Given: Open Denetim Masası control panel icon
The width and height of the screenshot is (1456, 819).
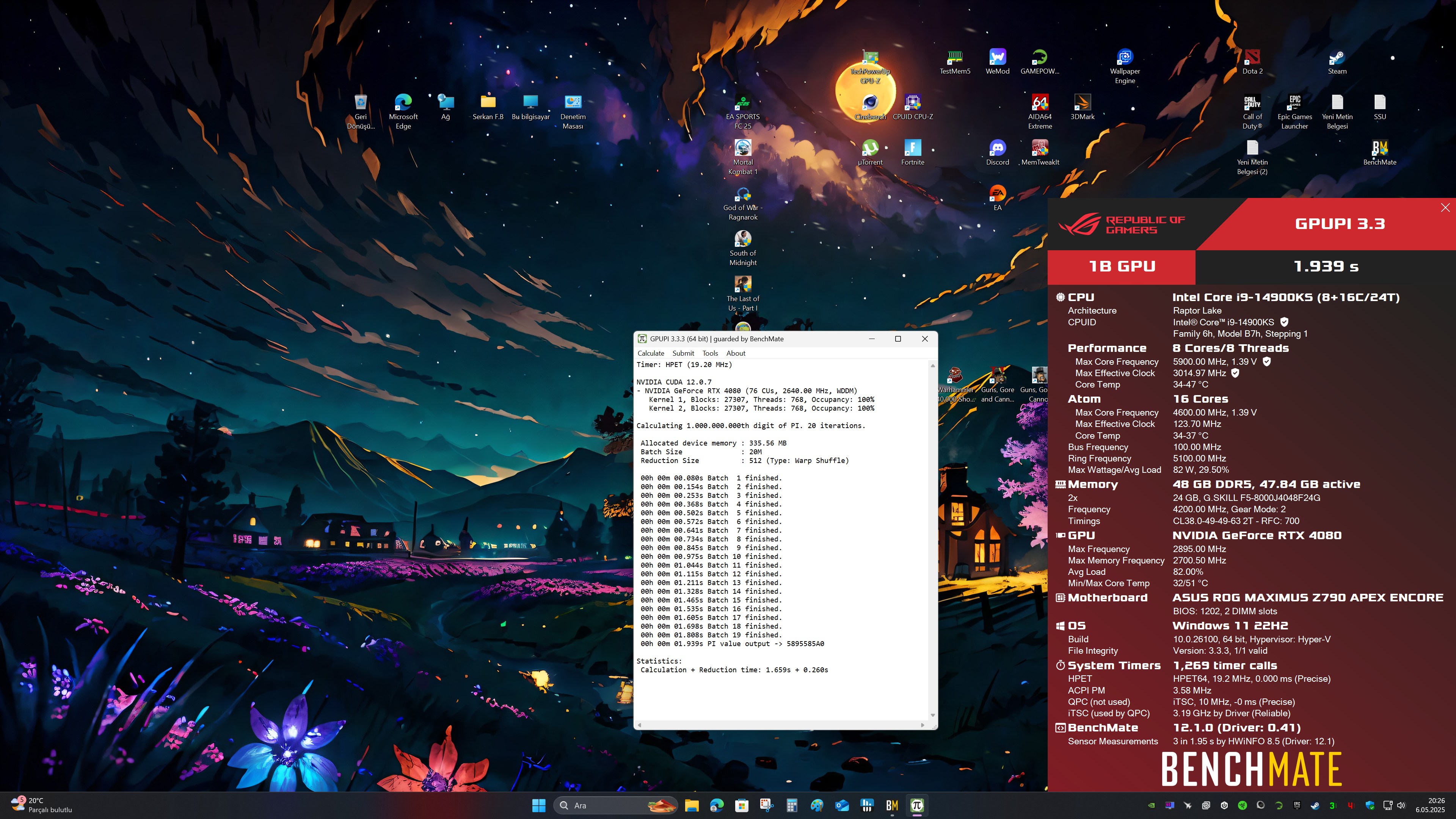Looking at the screenshot, I should pos(573,111).
